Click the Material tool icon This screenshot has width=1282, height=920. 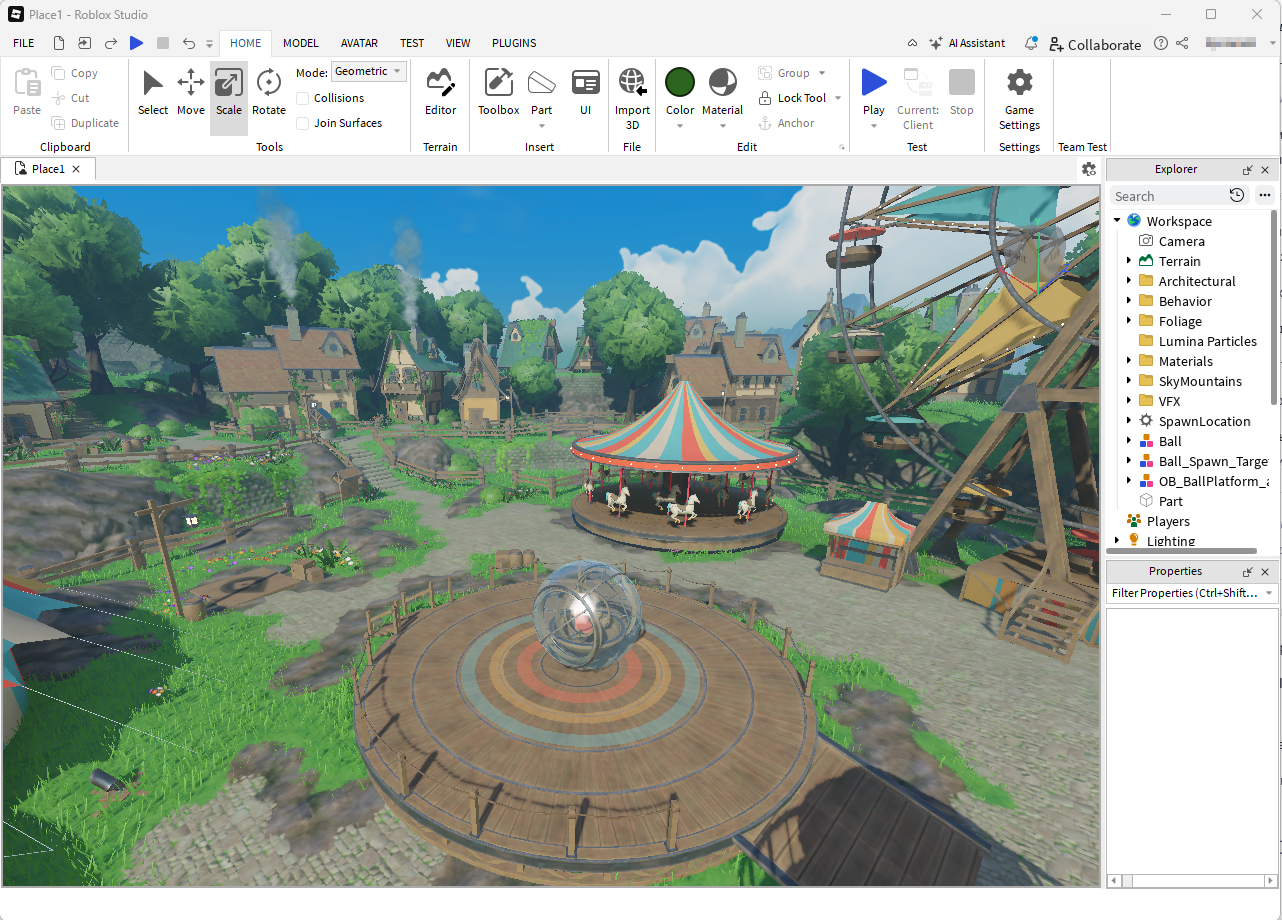(x=722, y=83)
